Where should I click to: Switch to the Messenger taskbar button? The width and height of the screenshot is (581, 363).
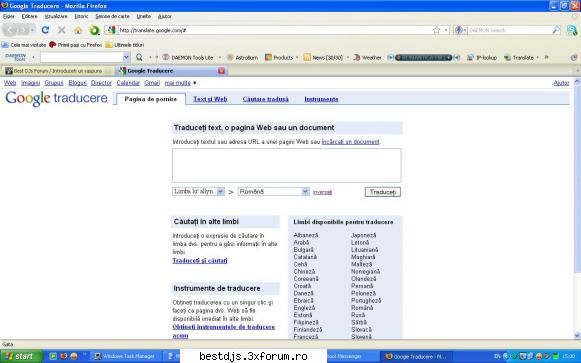click(352, 356)
